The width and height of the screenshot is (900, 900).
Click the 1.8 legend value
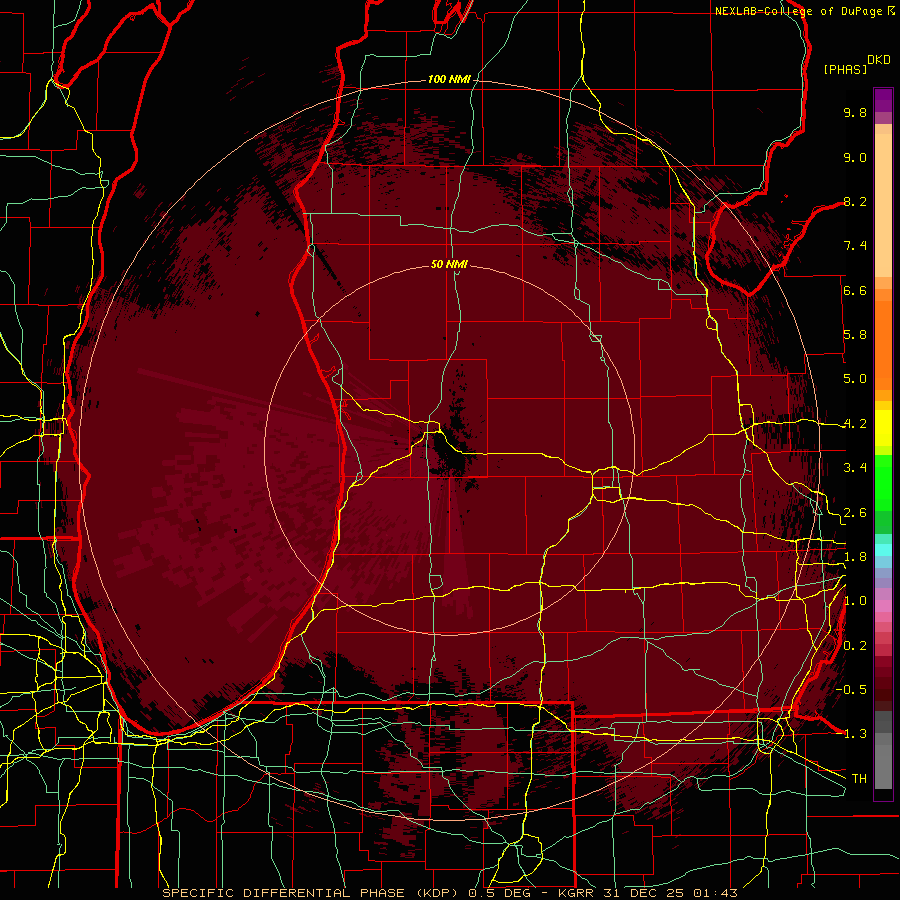click(855, 557)
